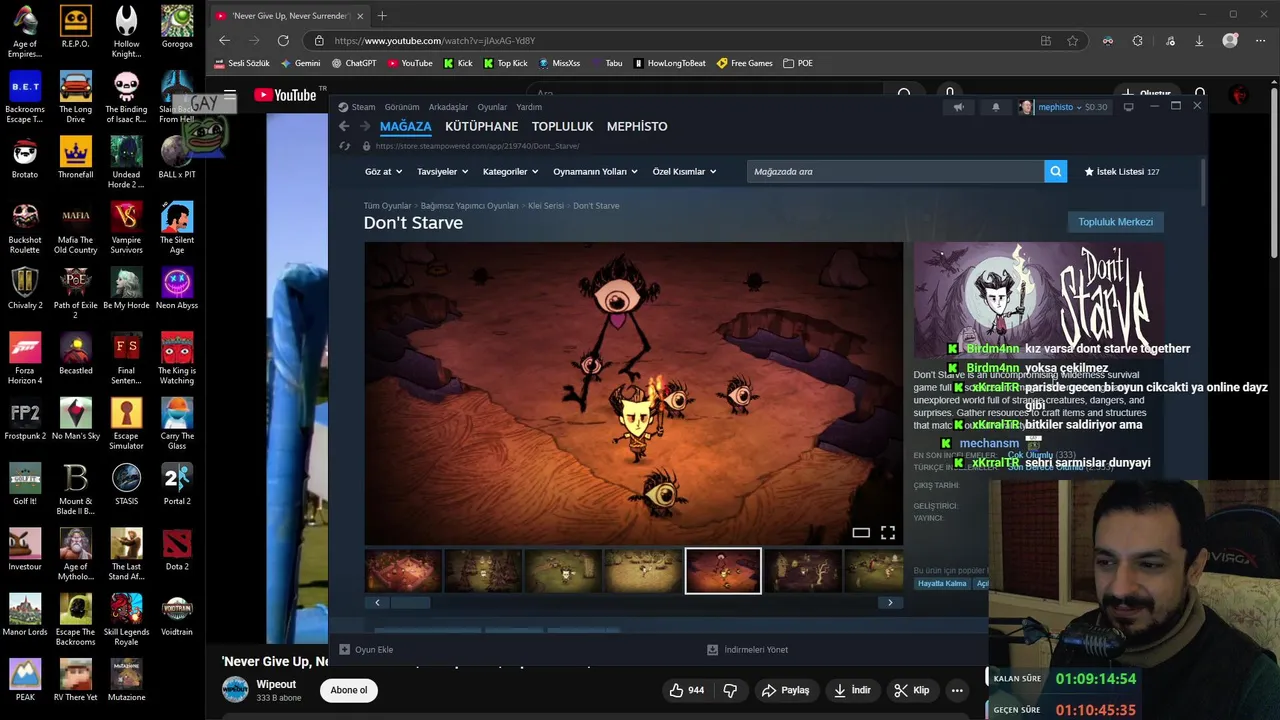
Task: Open The Long Drive shortcut
Action: (x=75, y=97)
